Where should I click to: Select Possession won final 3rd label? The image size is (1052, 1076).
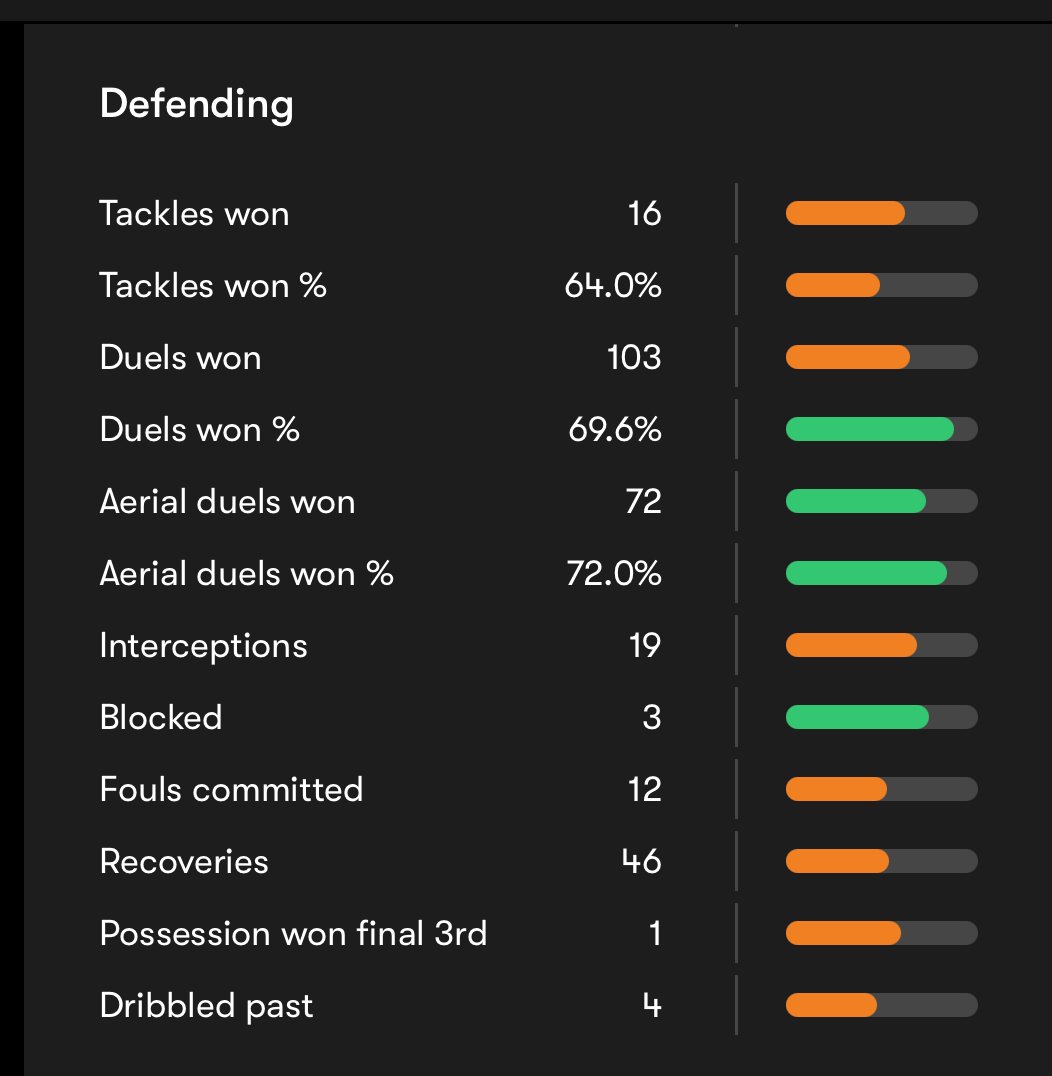[x=293, y=933]
